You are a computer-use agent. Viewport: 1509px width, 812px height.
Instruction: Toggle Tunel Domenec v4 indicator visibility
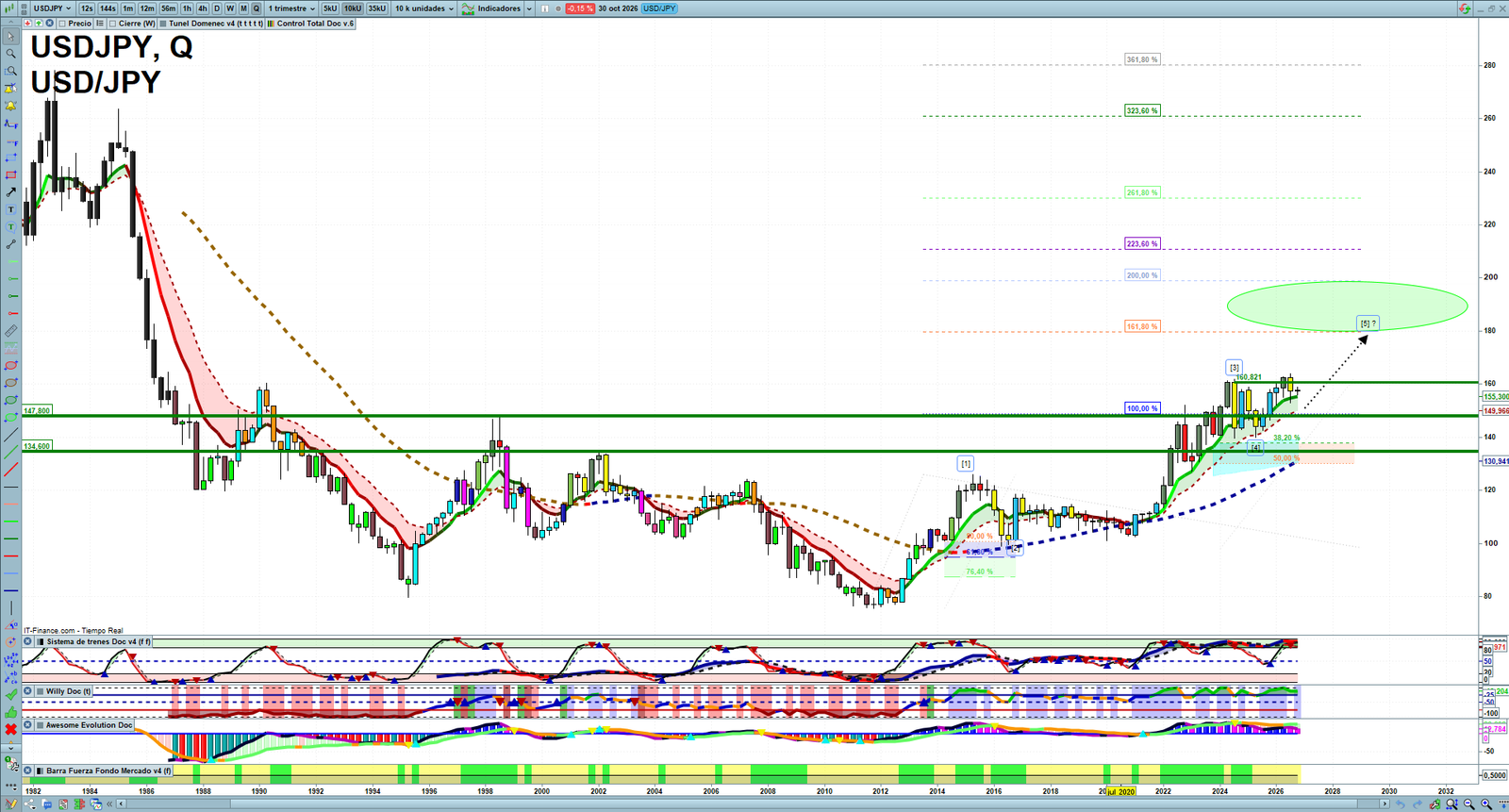(162, 24)
